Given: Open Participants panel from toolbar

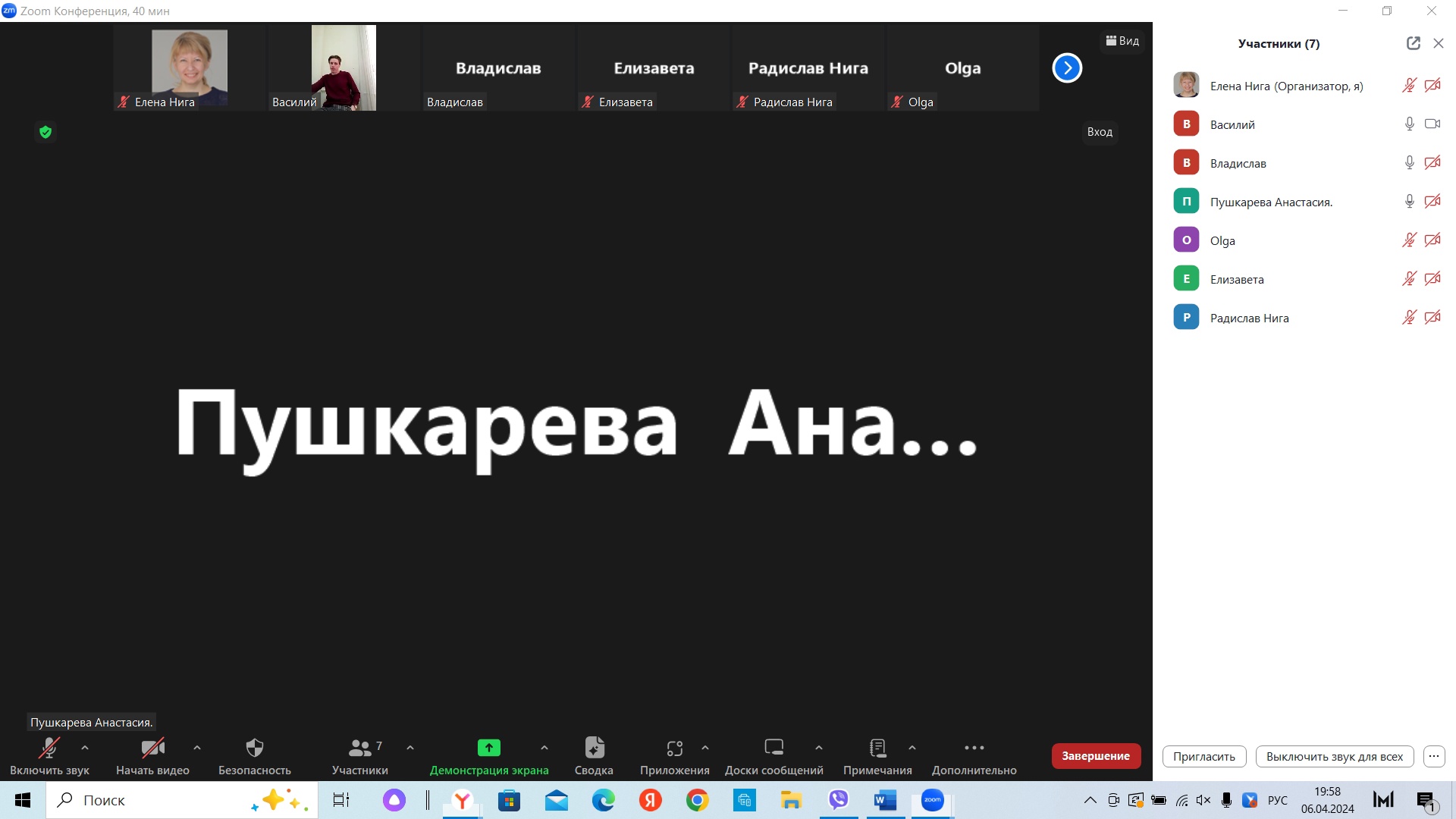Looking at the screenshot, I should (359, 748).
